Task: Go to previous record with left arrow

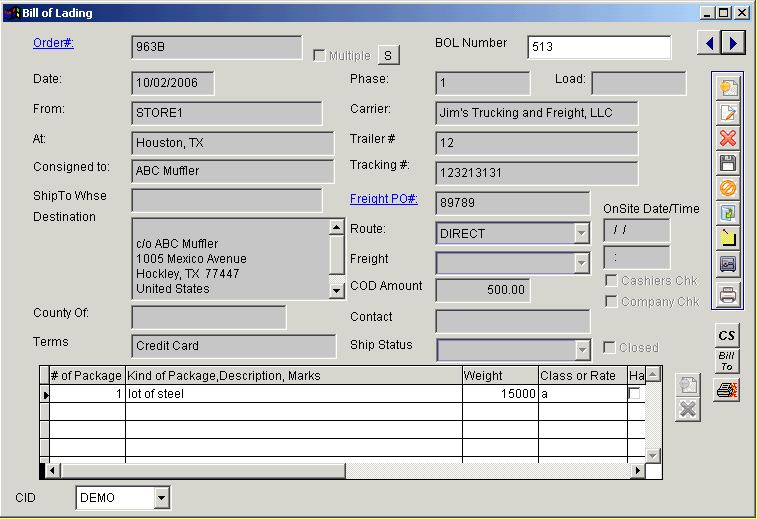Action: (x=708, y=43)
